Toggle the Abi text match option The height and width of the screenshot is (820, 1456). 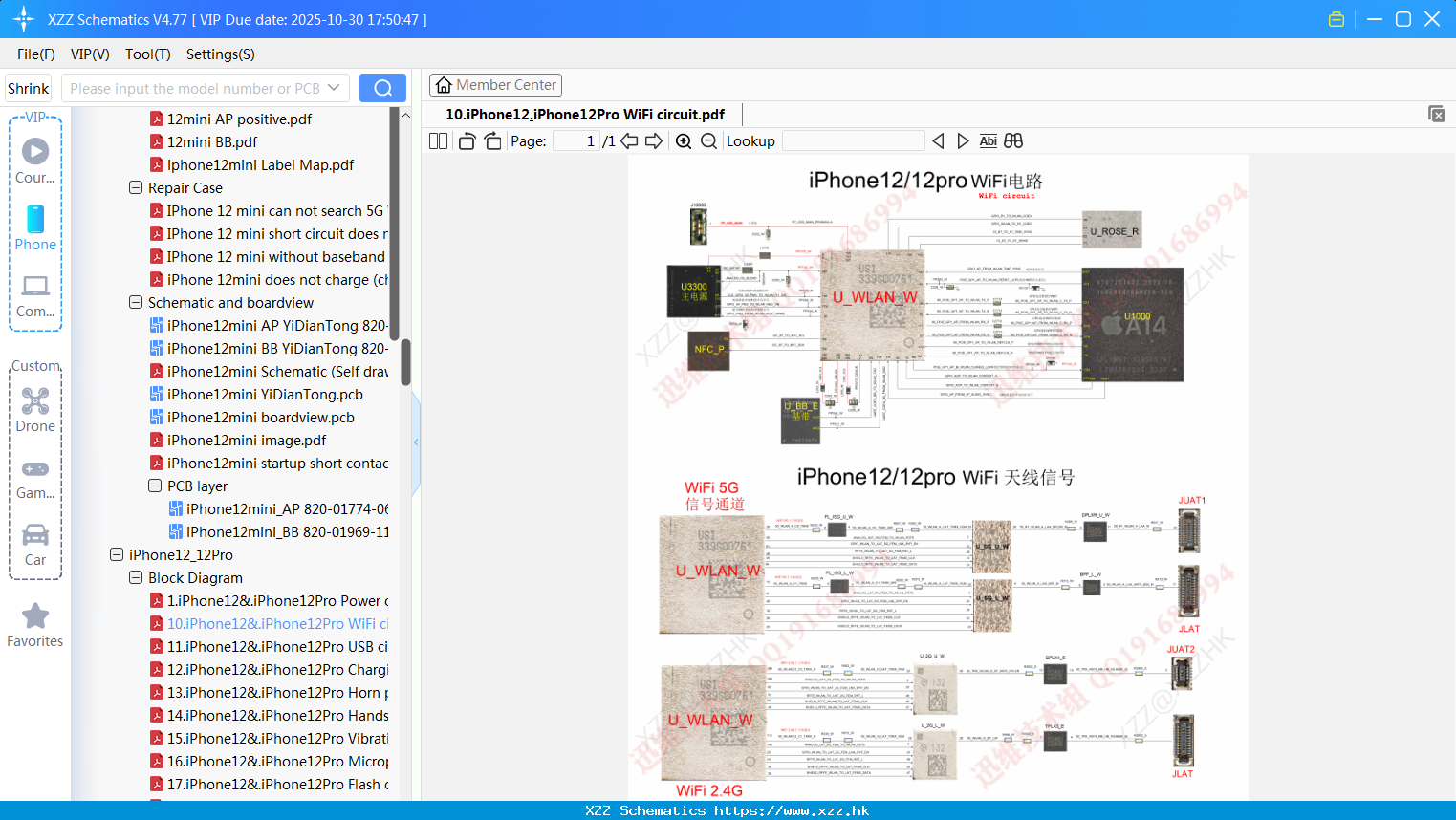pos(989,141)
